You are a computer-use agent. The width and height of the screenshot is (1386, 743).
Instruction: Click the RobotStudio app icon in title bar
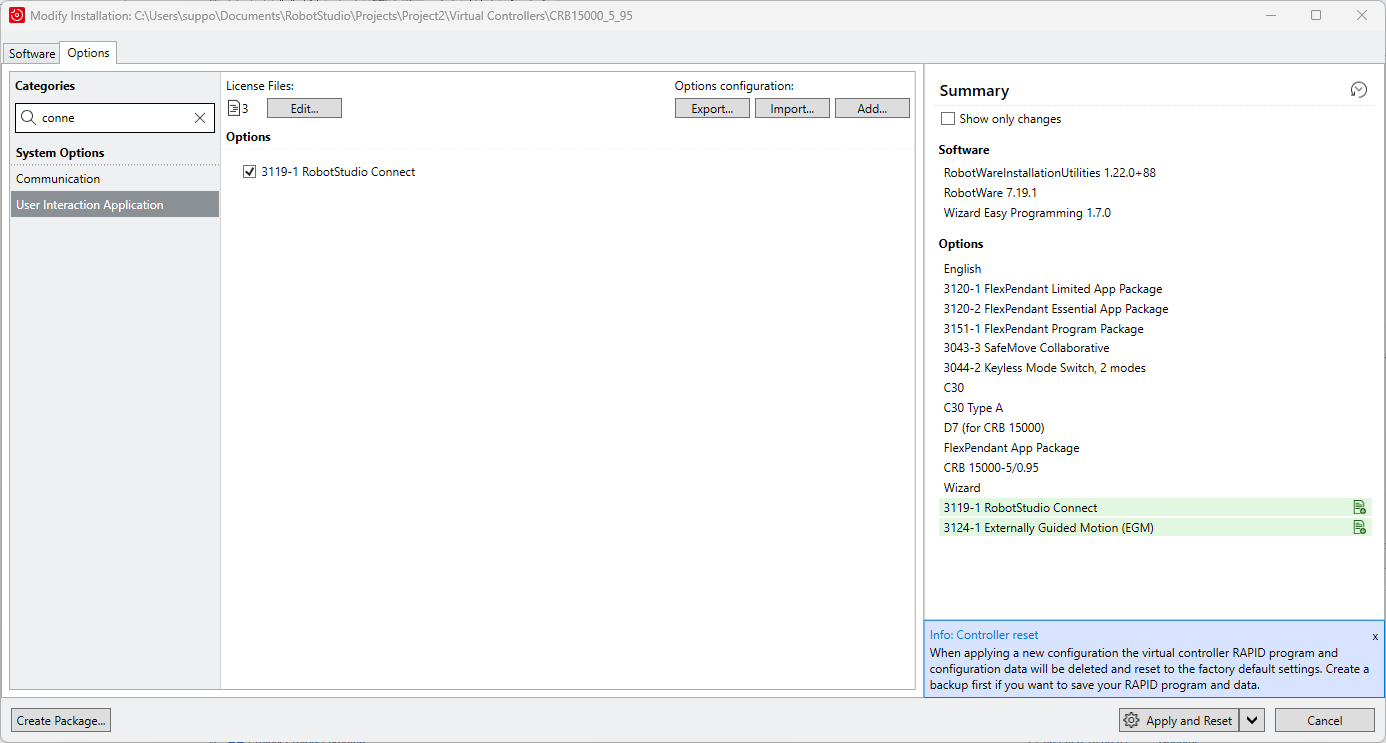pos(16,15)
